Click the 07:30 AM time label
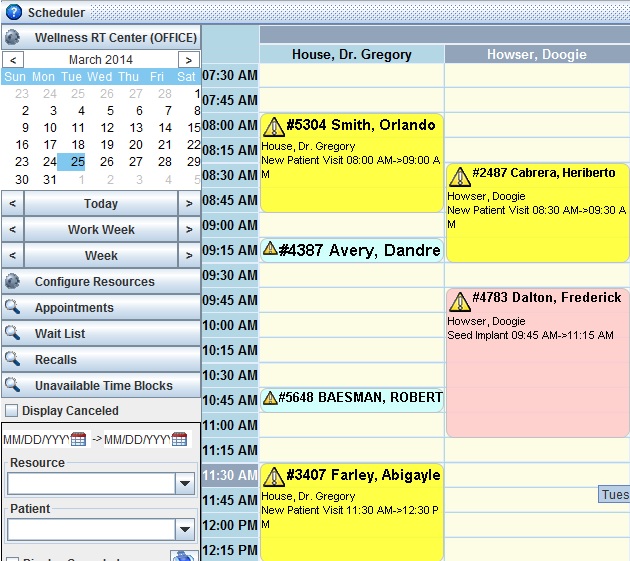The image size is (630, 561). [230, 75]
